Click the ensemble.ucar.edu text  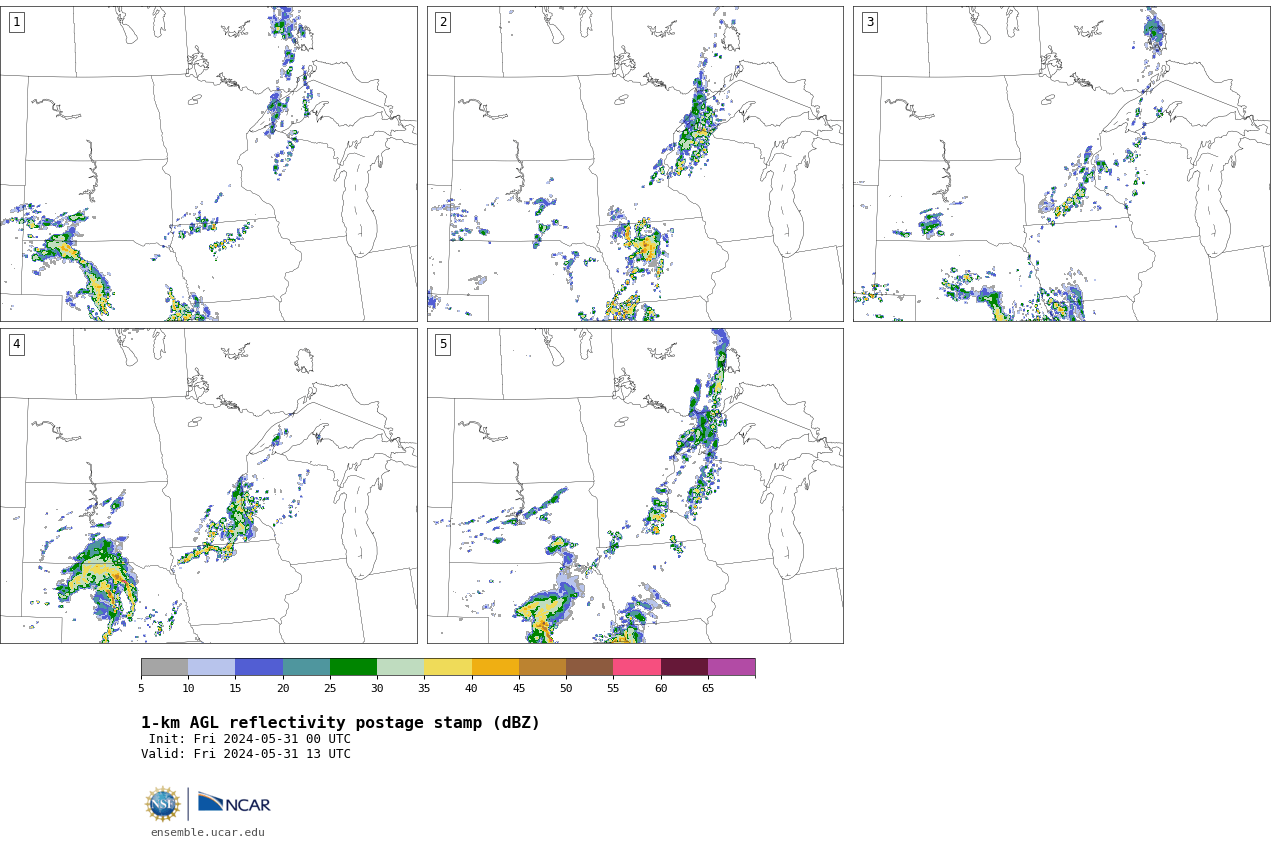click(208, 832)
